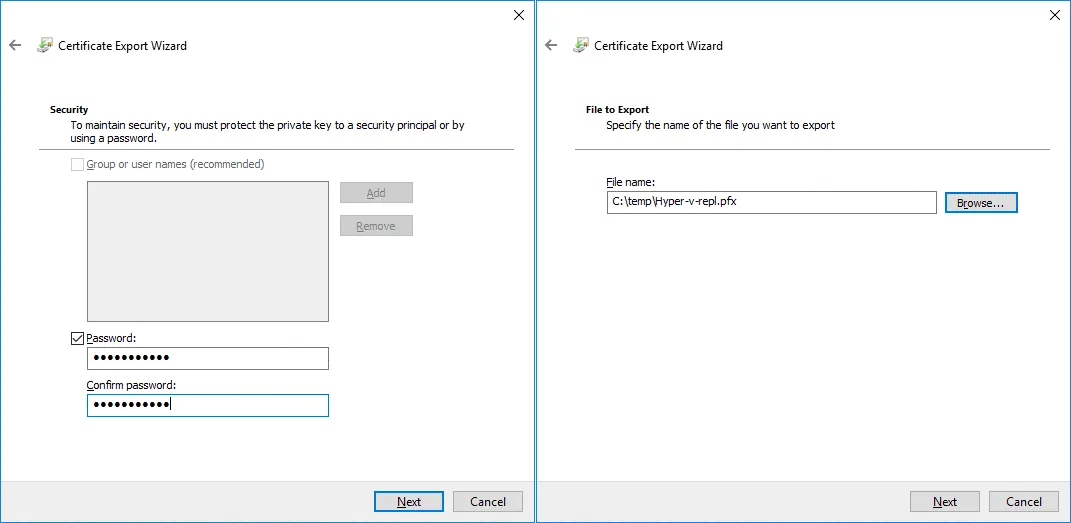
Task: Click certificate wizard icon in File to Export dialog
Action: point(580,45)
